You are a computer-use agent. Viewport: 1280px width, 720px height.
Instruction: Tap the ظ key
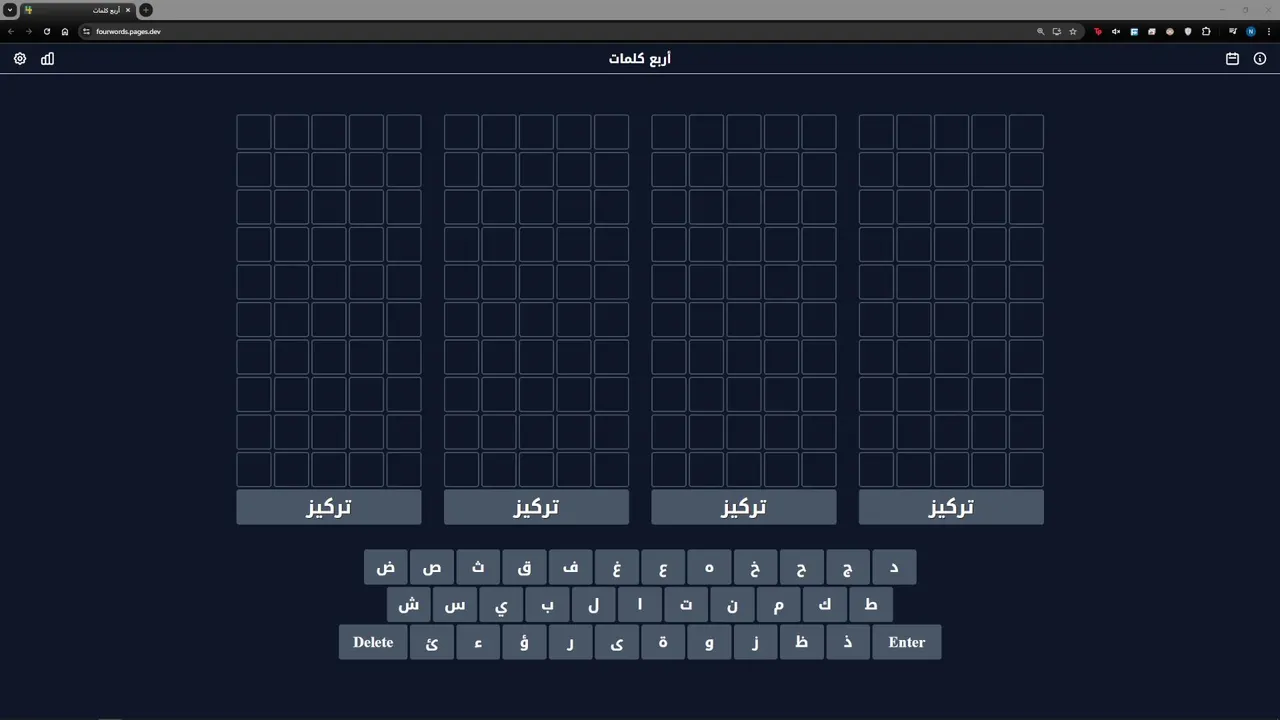[x=802, y=642]
